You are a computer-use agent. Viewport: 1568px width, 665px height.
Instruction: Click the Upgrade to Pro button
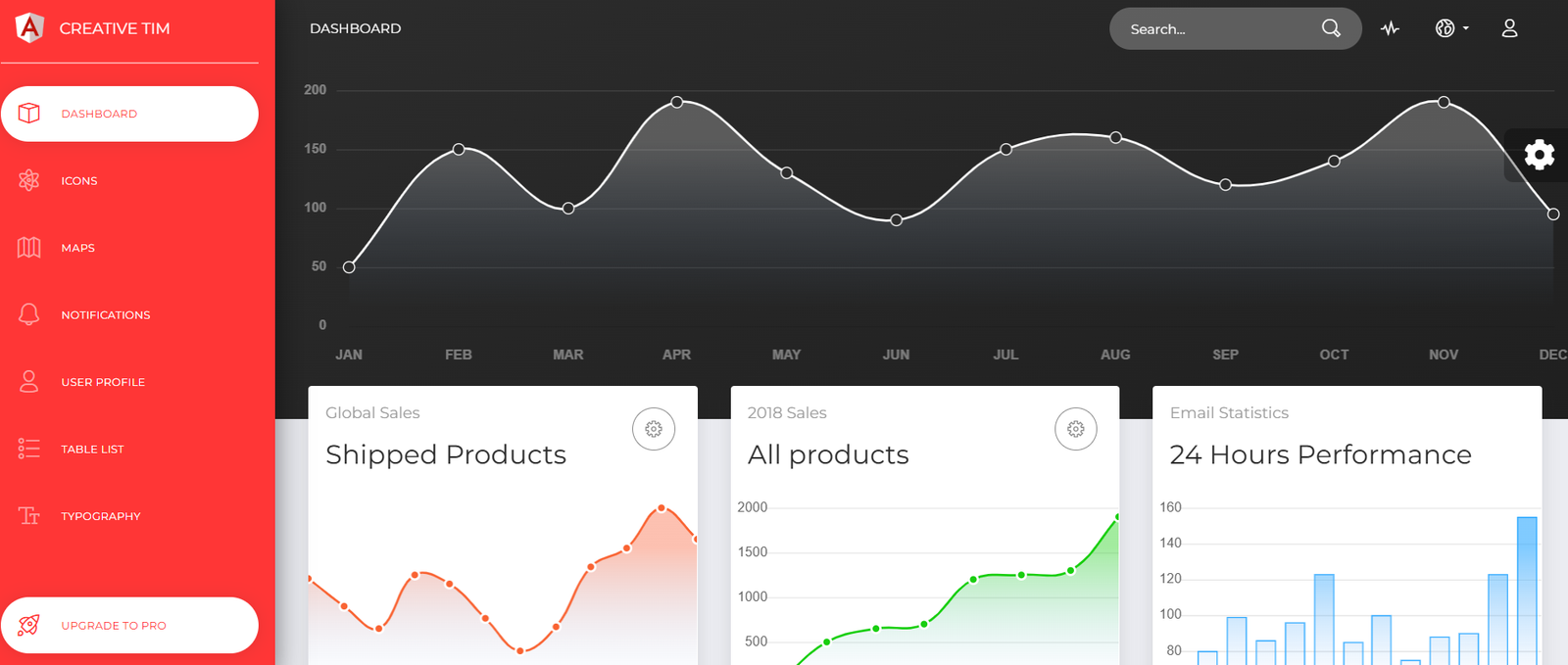129,625
